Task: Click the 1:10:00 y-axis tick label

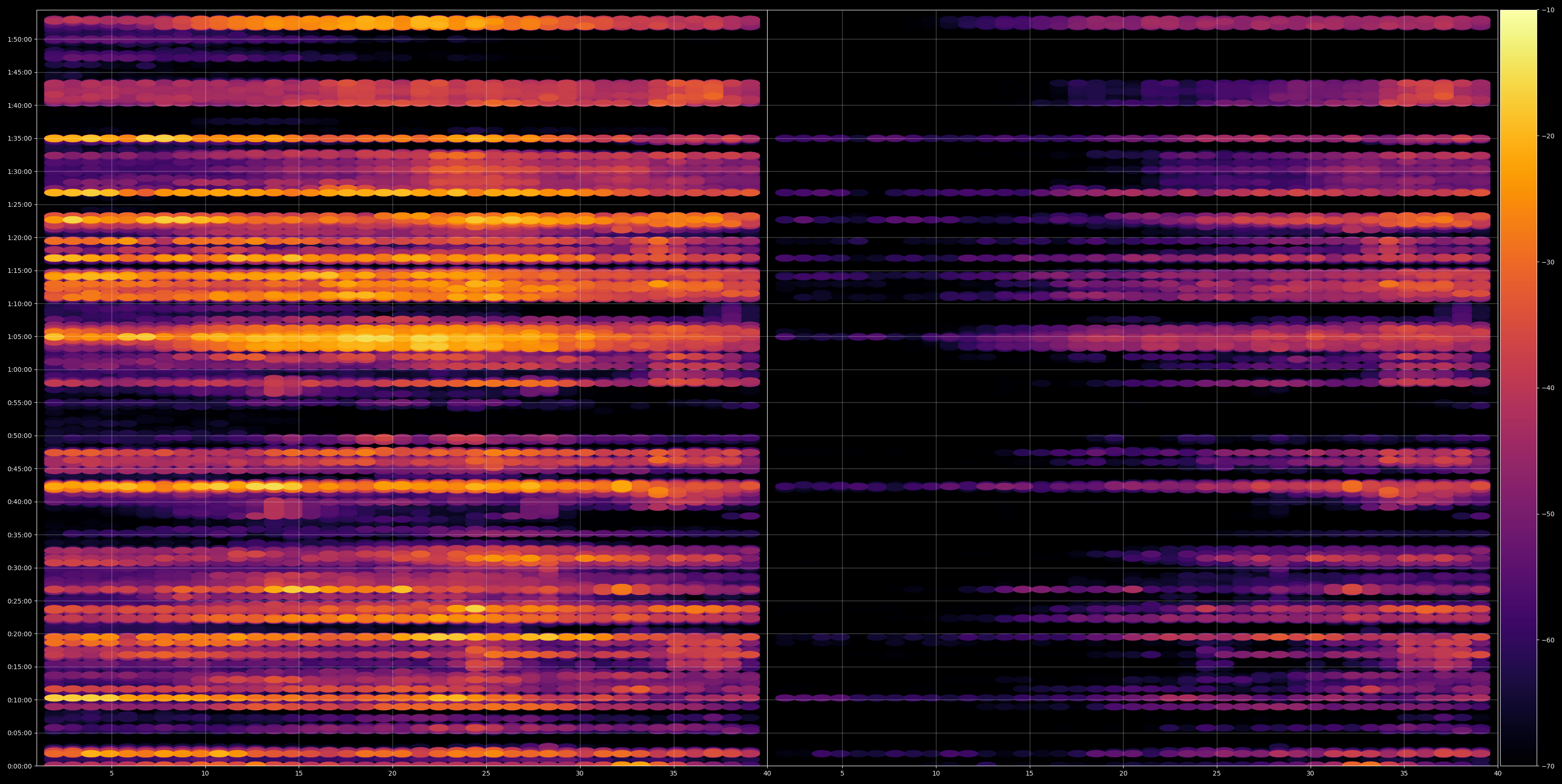Action: coord(19,303)
